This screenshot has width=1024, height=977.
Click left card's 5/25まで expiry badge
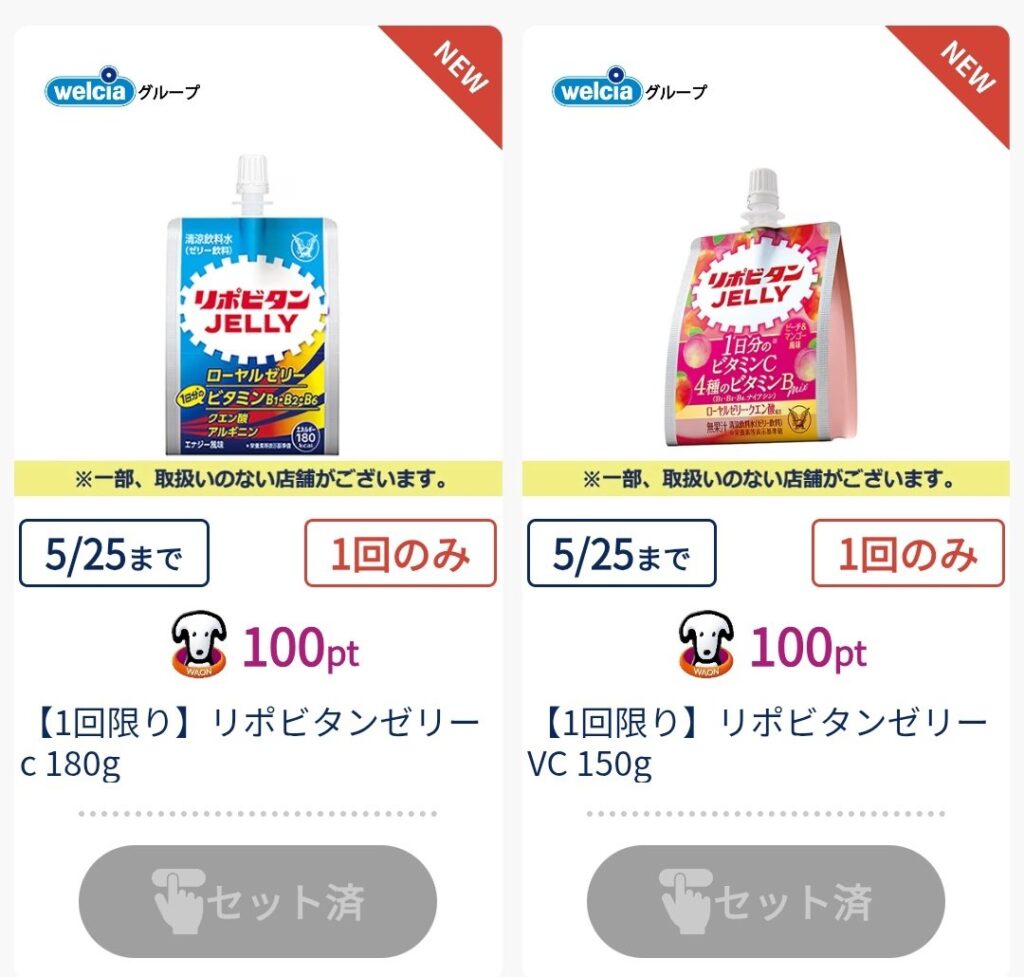pyautogui.click(x=114, y=553)
